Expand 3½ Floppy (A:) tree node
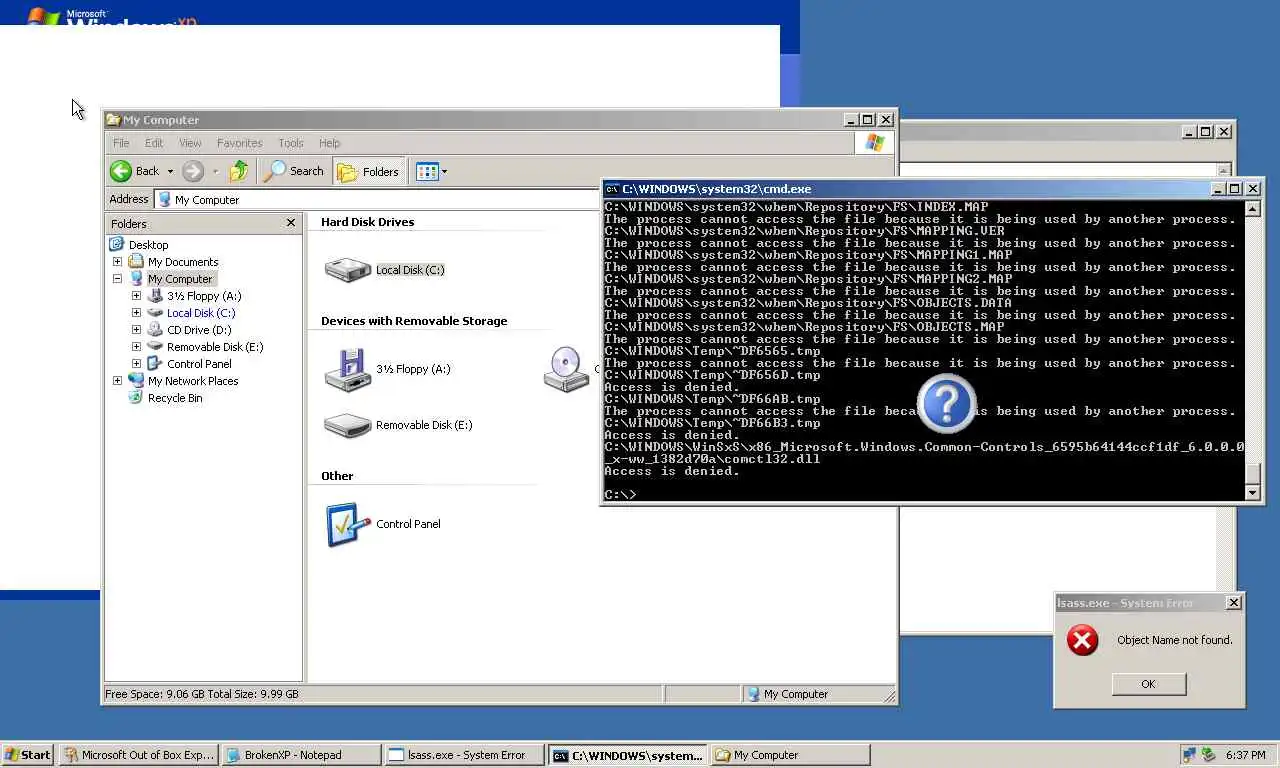 (136, 296)
